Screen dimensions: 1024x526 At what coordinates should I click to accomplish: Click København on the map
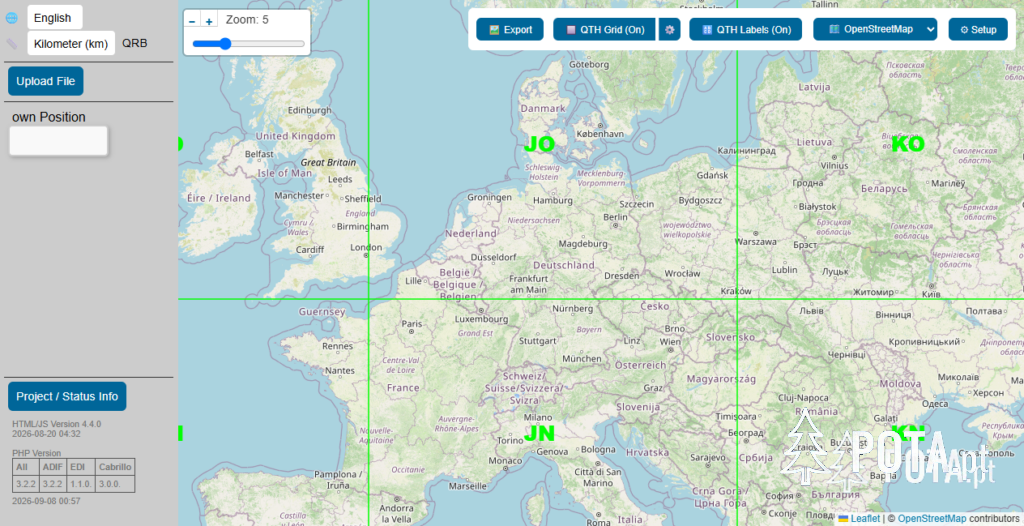click(600, 133)
